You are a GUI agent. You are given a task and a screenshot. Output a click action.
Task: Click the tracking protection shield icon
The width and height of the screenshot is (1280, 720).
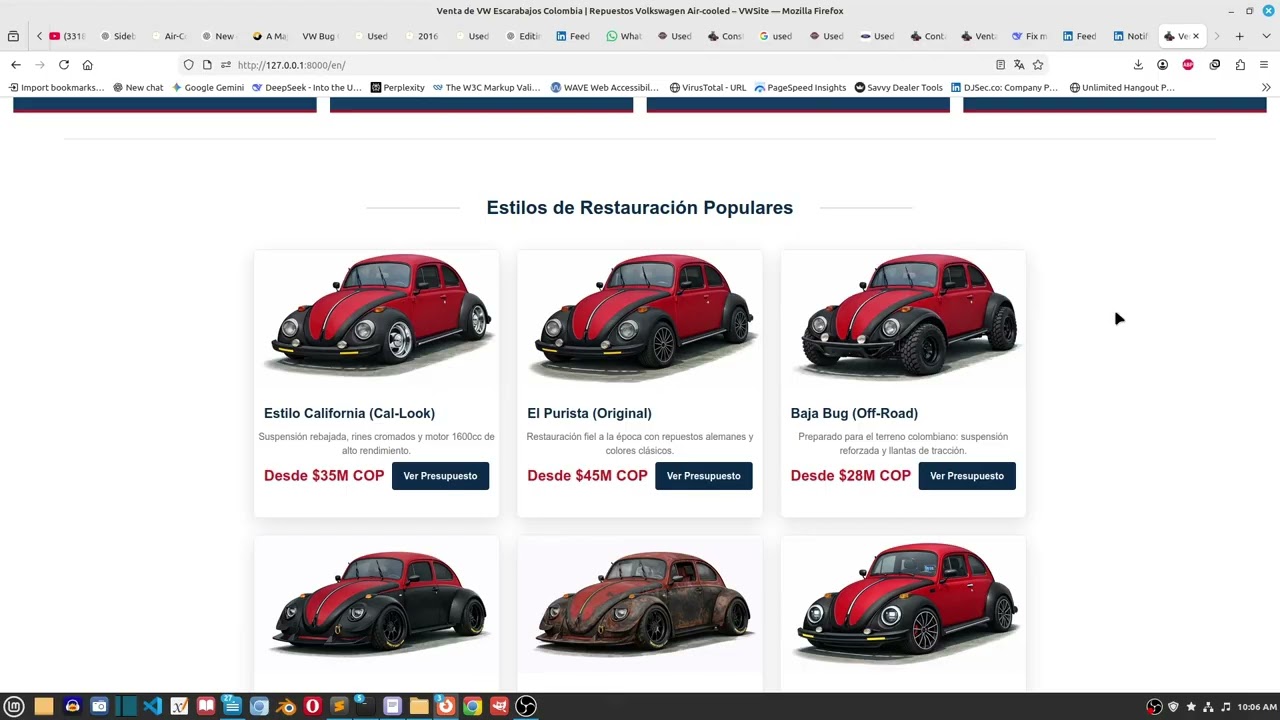click(x=188, y=65)
